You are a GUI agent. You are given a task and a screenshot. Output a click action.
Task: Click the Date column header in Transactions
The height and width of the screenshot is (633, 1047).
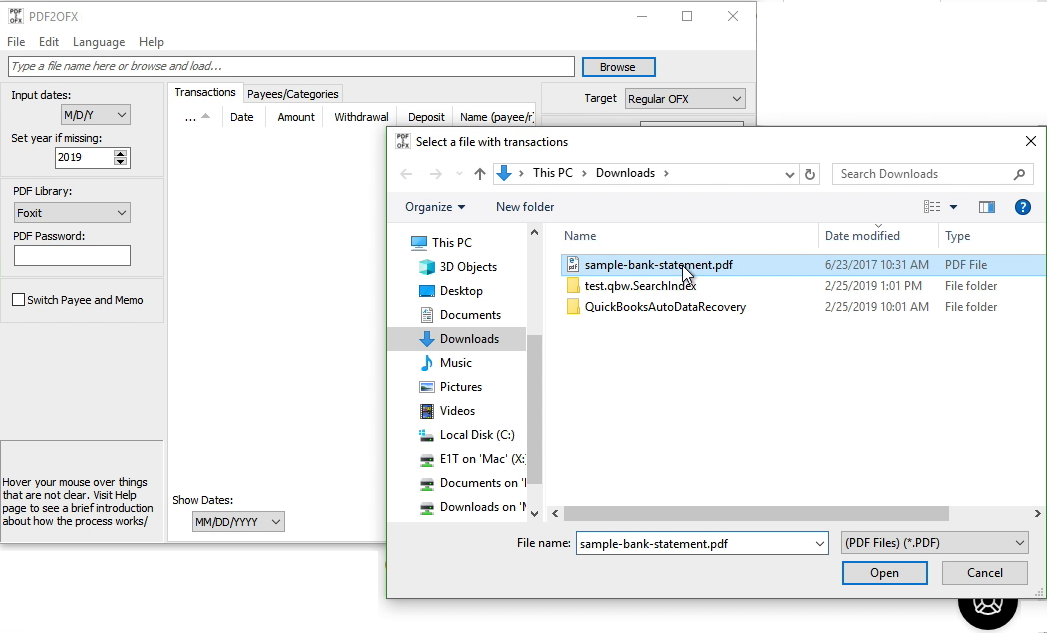click(241, 117)
